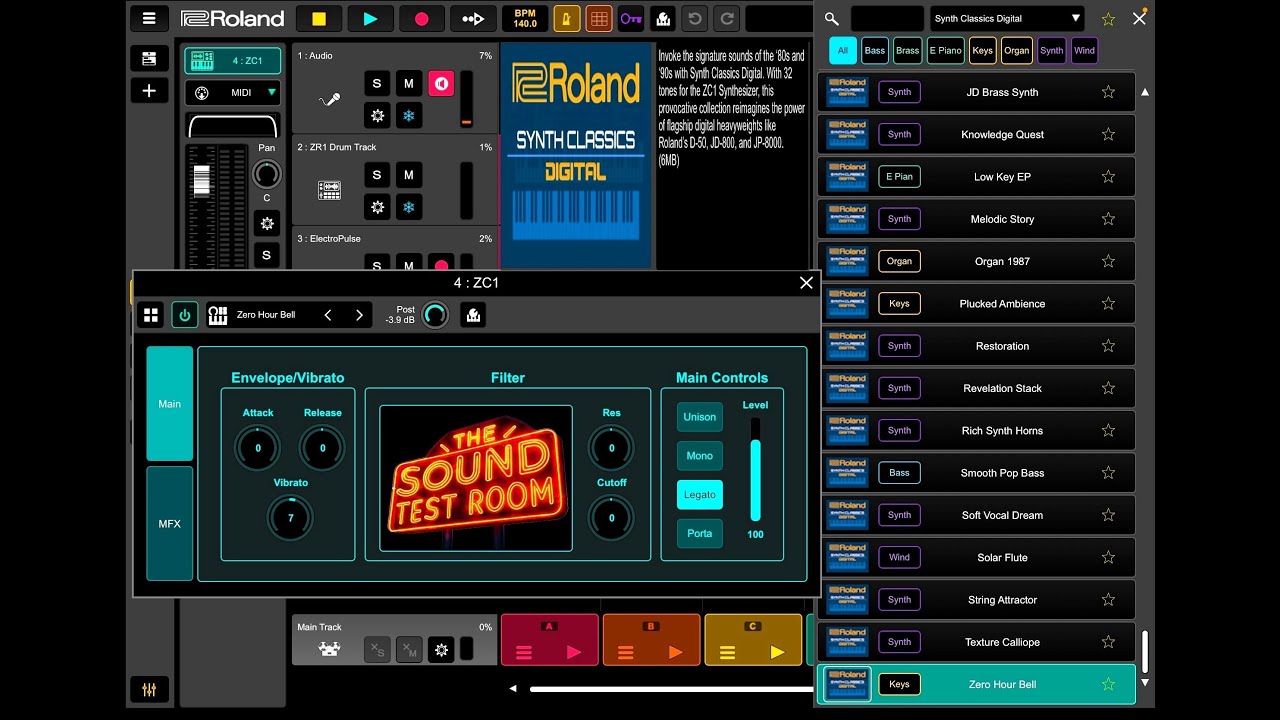The image size is (1280, 720).
Task: Open the mixer faders icon
Action: (149, 690)
